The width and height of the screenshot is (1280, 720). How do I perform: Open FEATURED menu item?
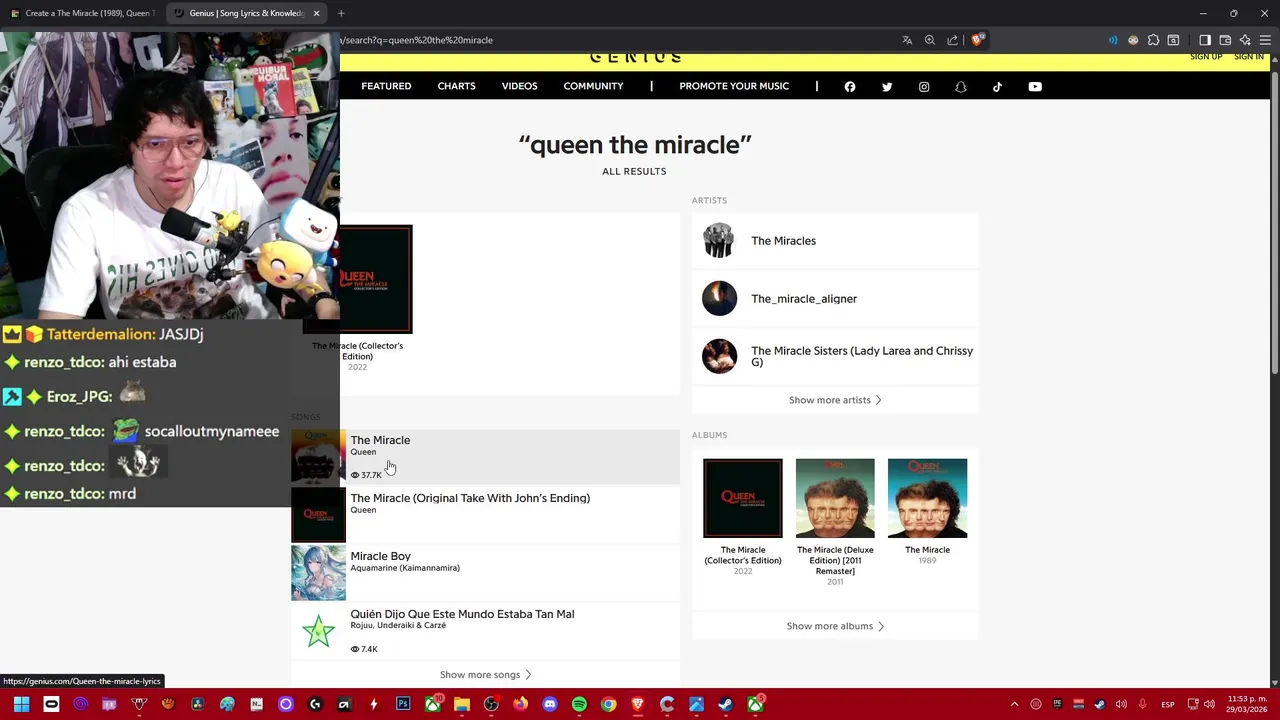386,86
